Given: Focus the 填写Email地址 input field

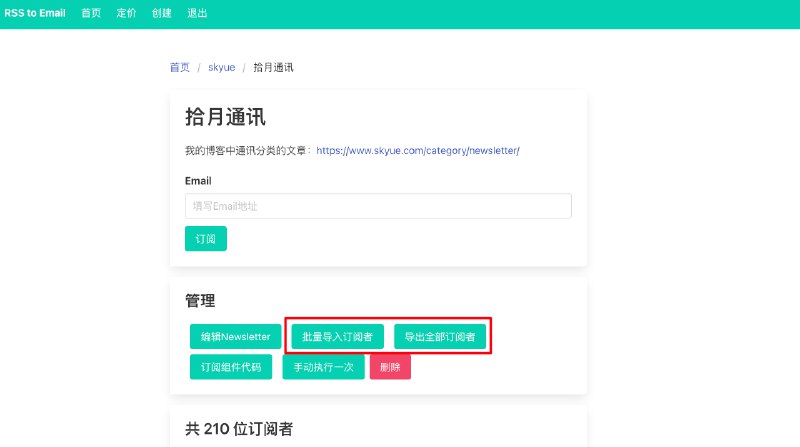Looking at the screenshot, I should pyautogui.click(x=378, y=206).
